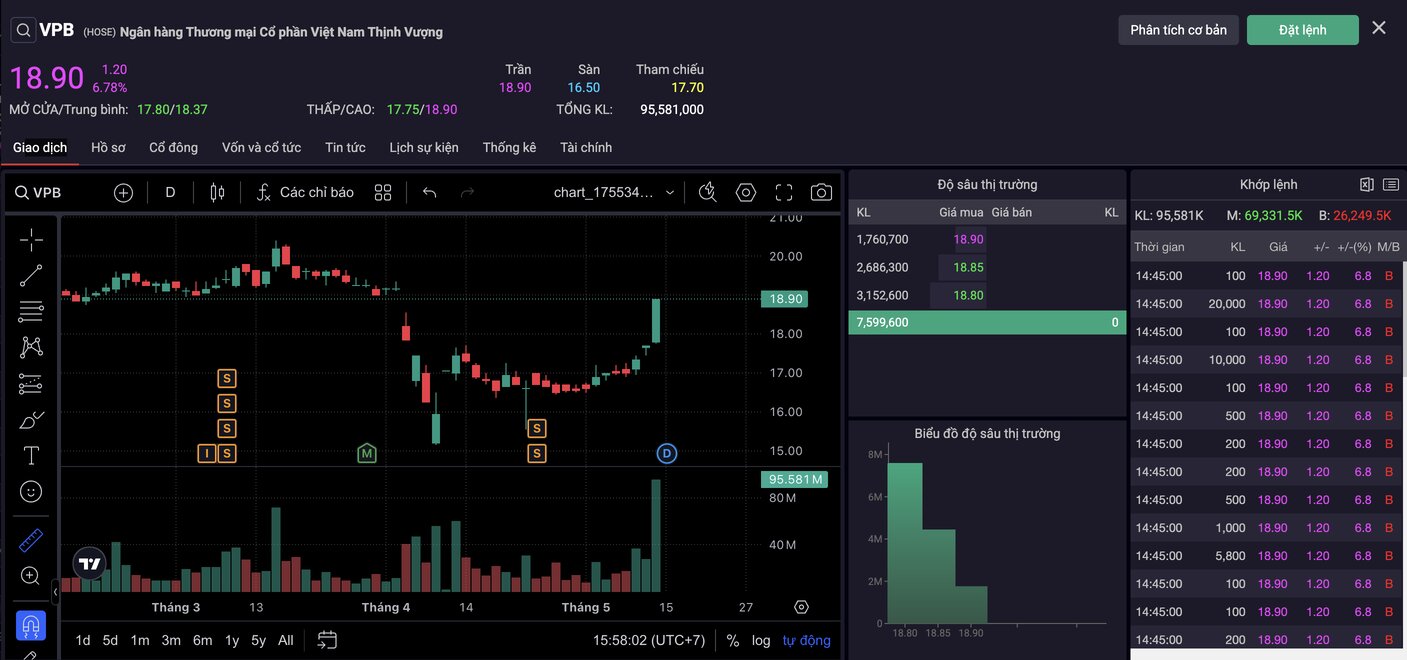This screenshot has height=660, width=1407.
Task: Select the 6m time range
Action: tap(202, 640)
